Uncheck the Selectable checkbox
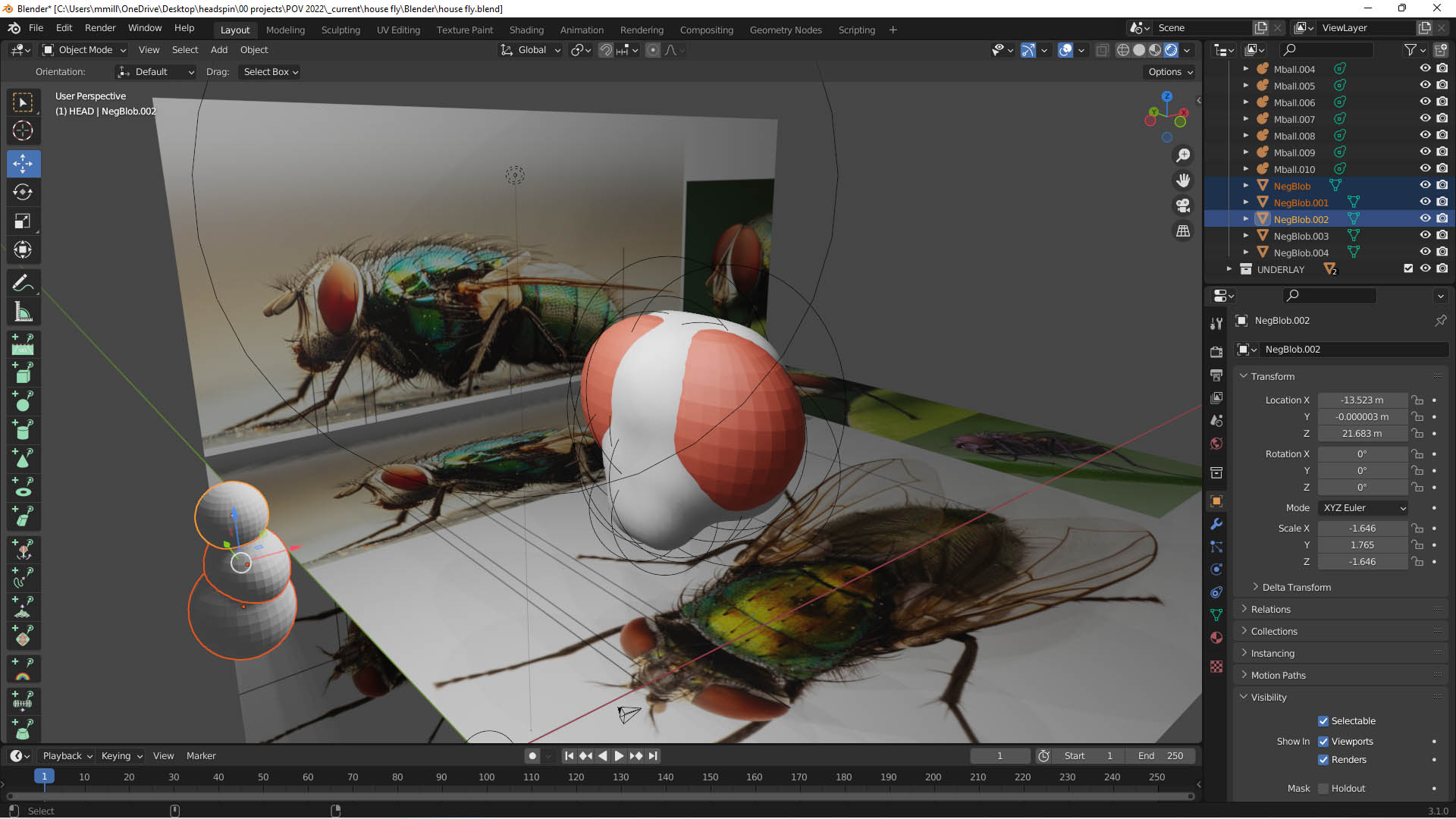1456x819 pixels. (x=1323, y=721)
